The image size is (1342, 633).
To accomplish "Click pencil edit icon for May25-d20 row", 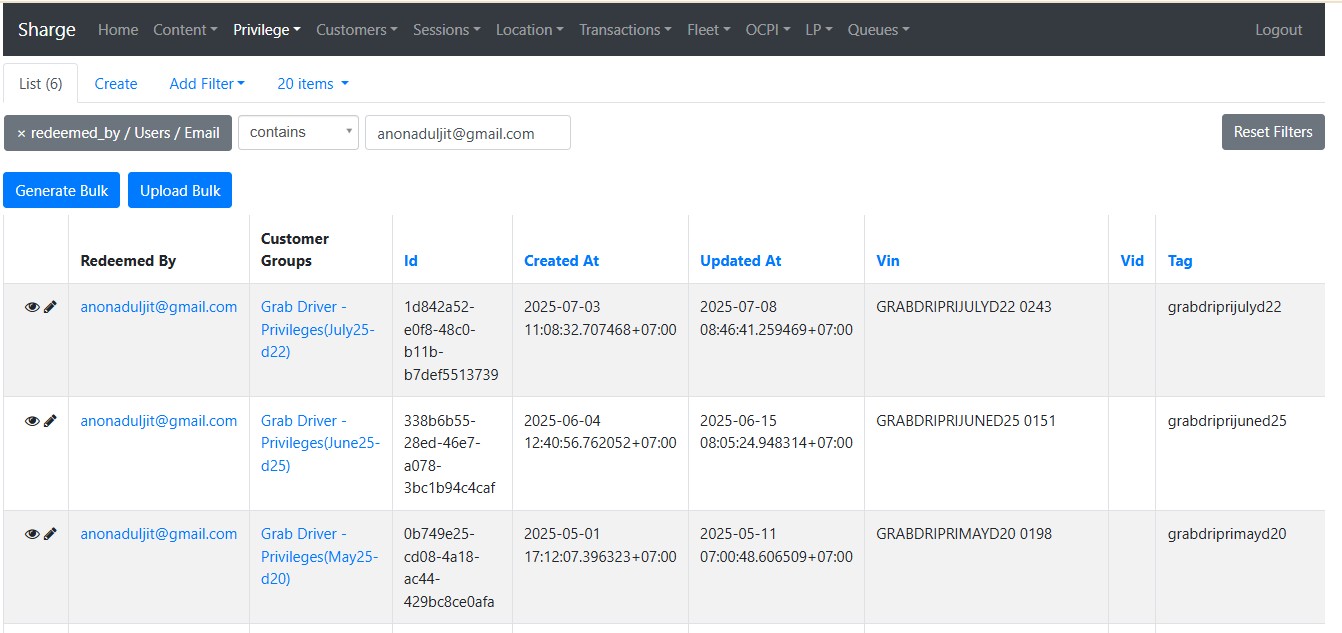I will pos(50,534).
